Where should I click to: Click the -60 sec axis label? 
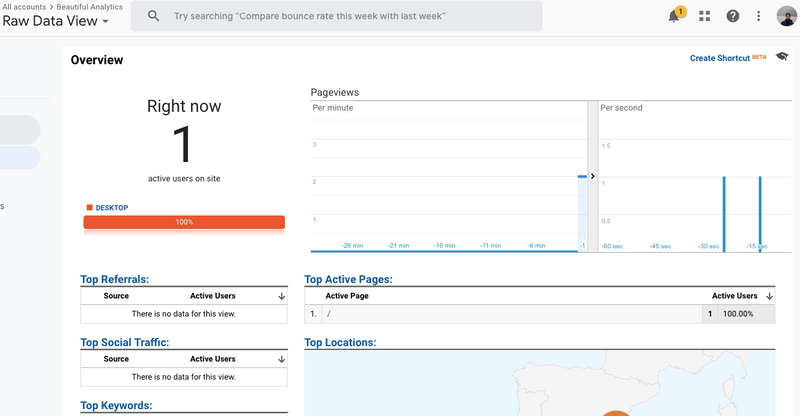612,246
